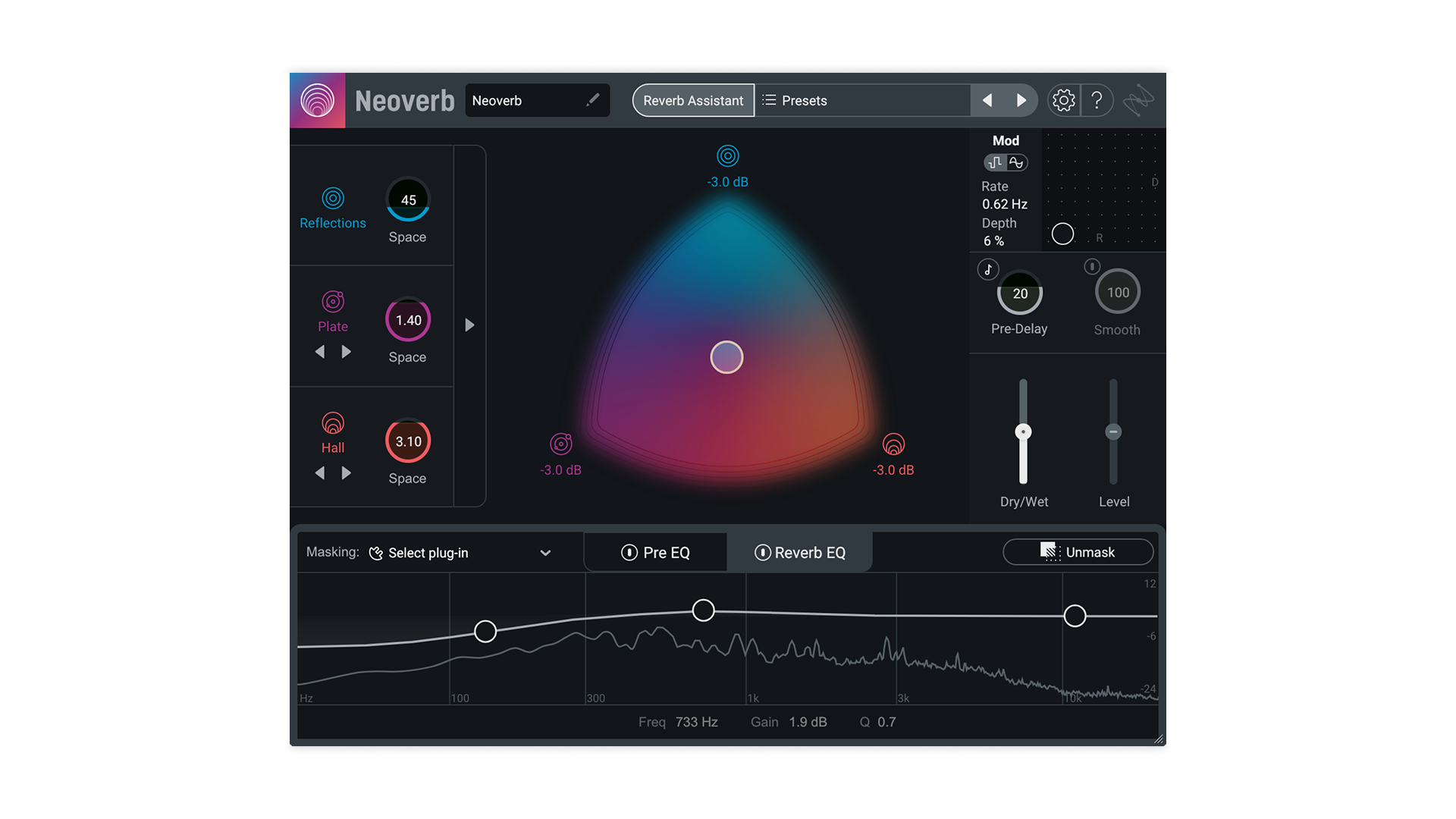Image resolution: width=1456 pixels, height=819 pixels.
Task: Open the settings gear icon
Action: coord(1063,100)
